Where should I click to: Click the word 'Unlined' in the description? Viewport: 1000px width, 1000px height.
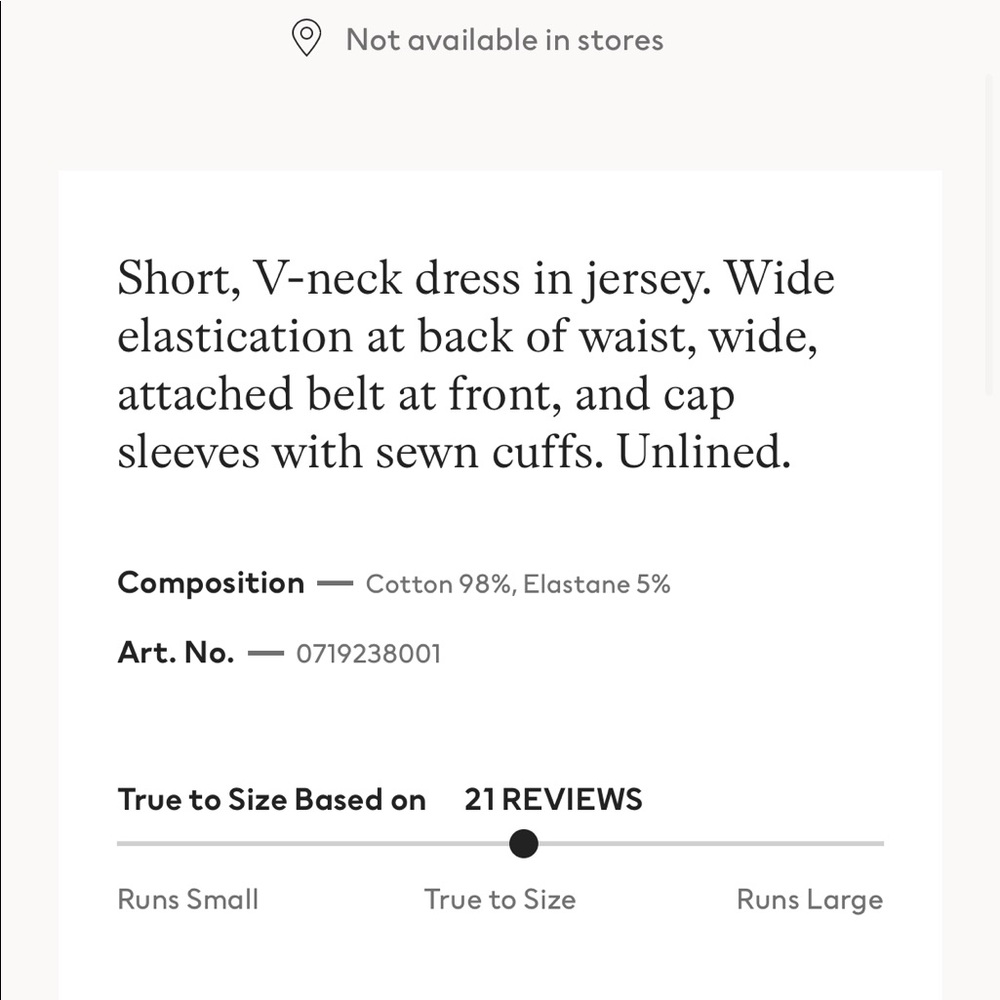[698, 452]
